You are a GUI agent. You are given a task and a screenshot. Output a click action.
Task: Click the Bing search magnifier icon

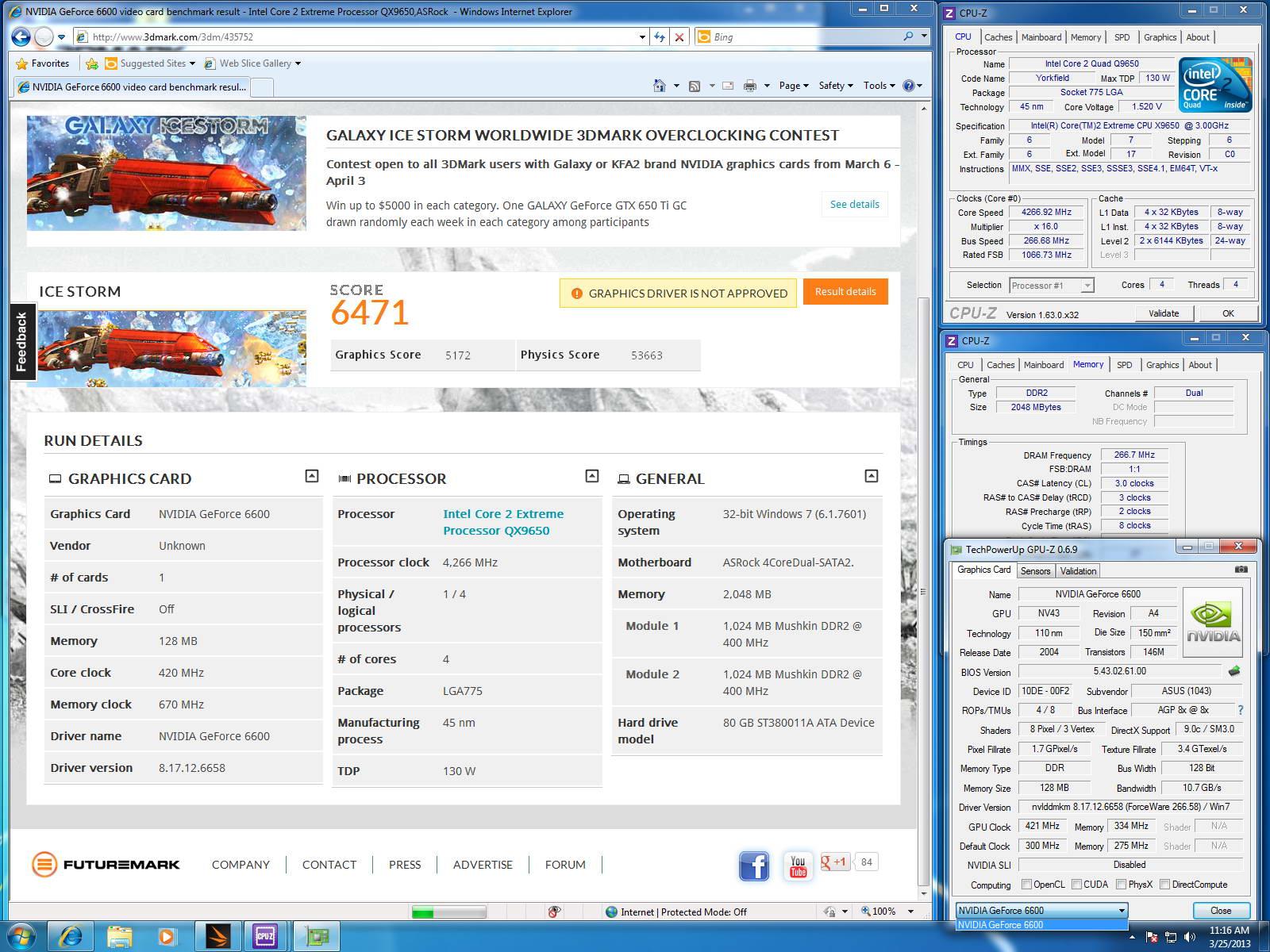point(908,36)
